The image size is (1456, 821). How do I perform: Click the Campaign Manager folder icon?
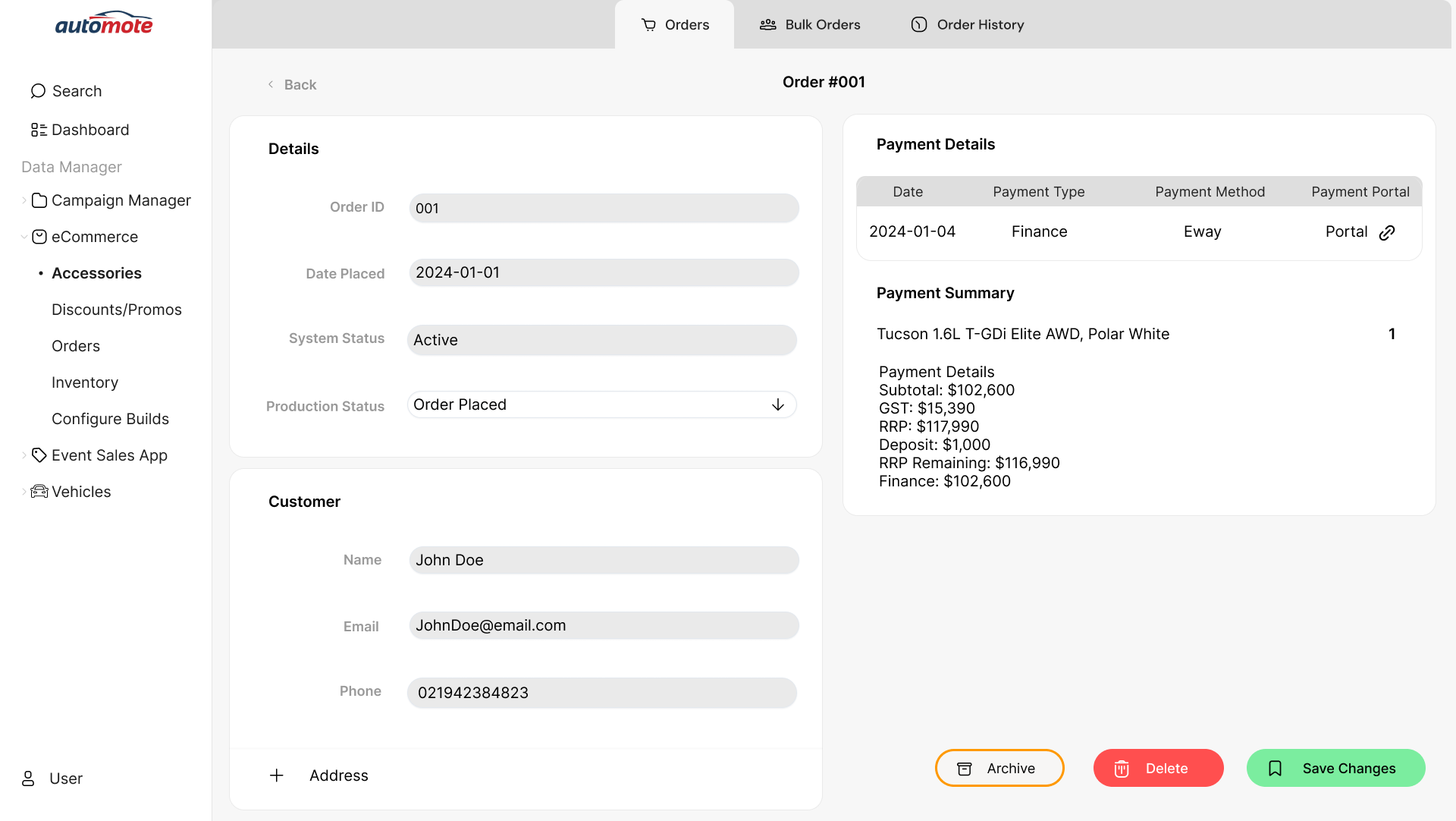tap(39, 200)
